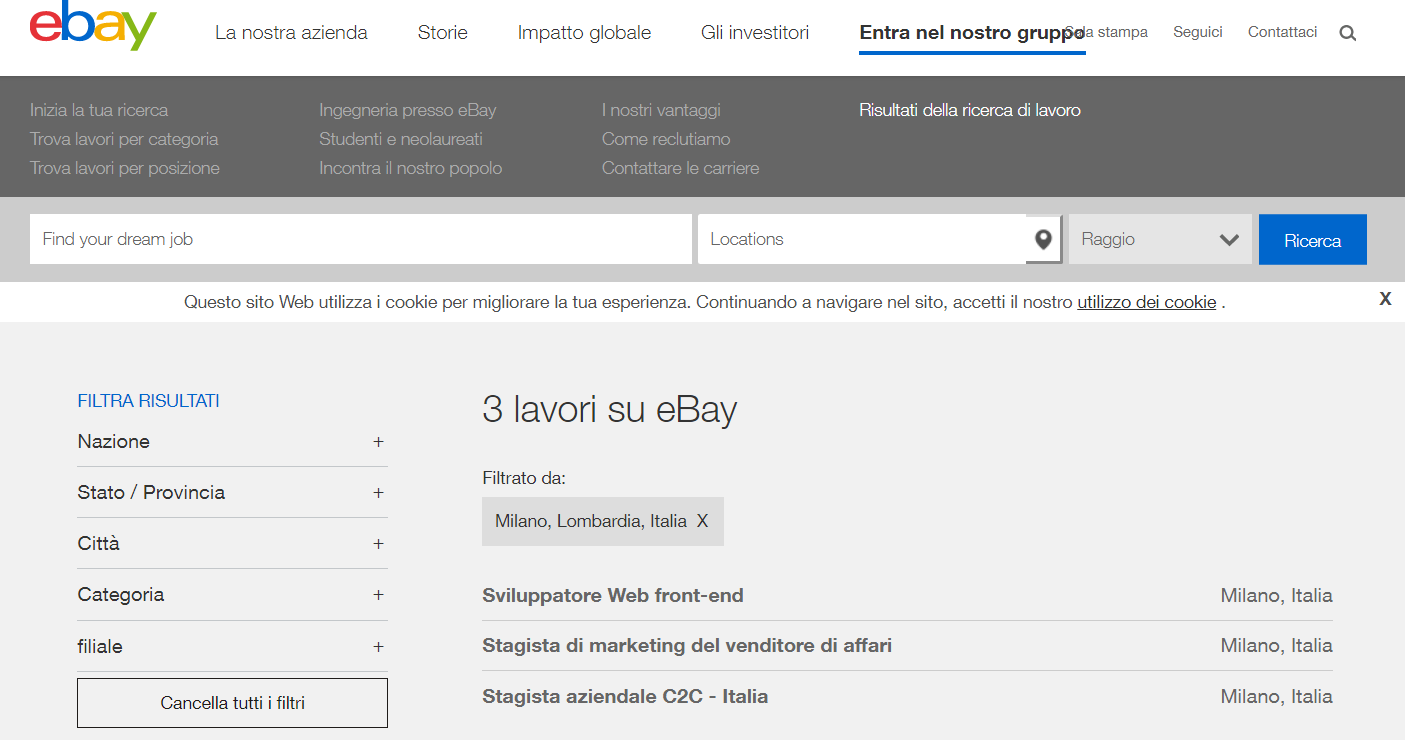Image resolution: width=1405 pixels, height=740 pixels.
Task: Open Contattare le carriere link
Action: pos(680,168)
